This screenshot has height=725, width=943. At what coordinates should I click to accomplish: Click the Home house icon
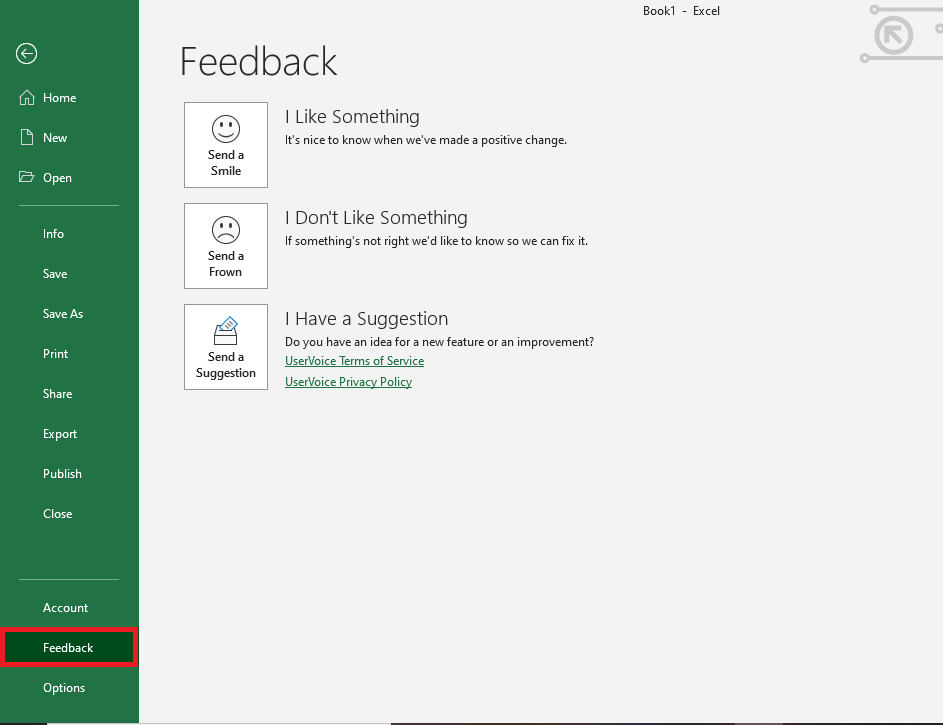point(26,97)
